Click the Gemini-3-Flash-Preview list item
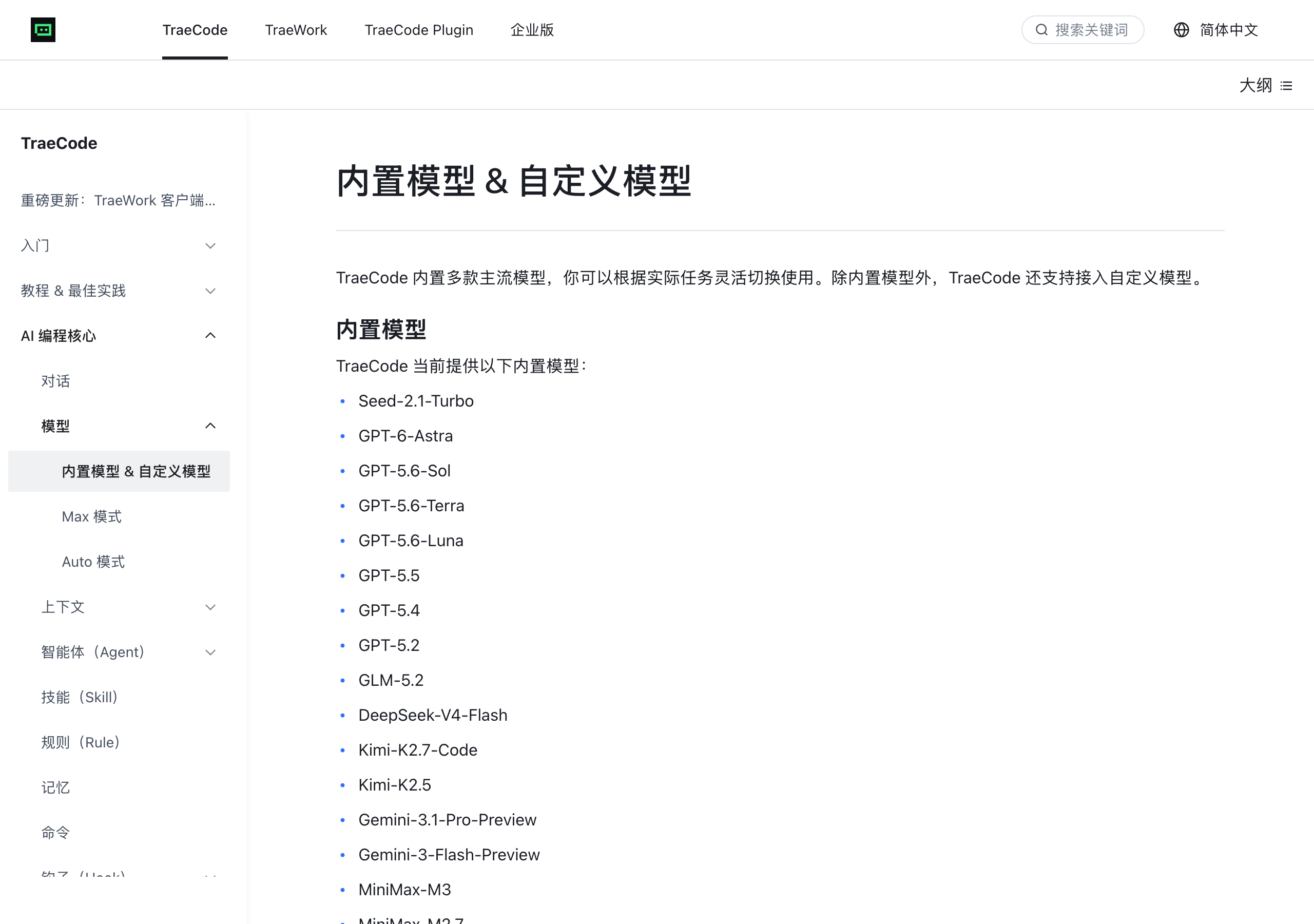This screenshot has width=1314, height=924. click(x=449, y=855)
